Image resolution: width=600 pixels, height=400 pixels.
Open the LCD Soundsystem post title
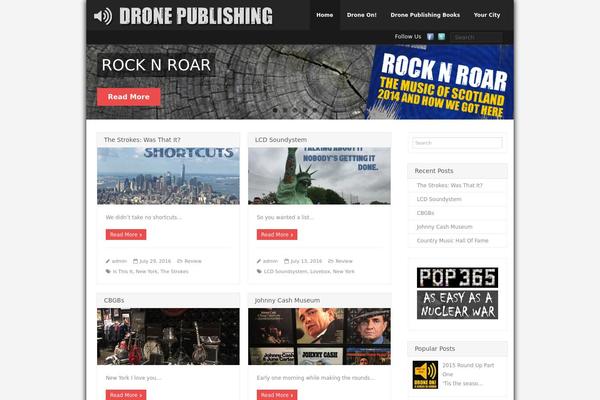coord(281,140)
